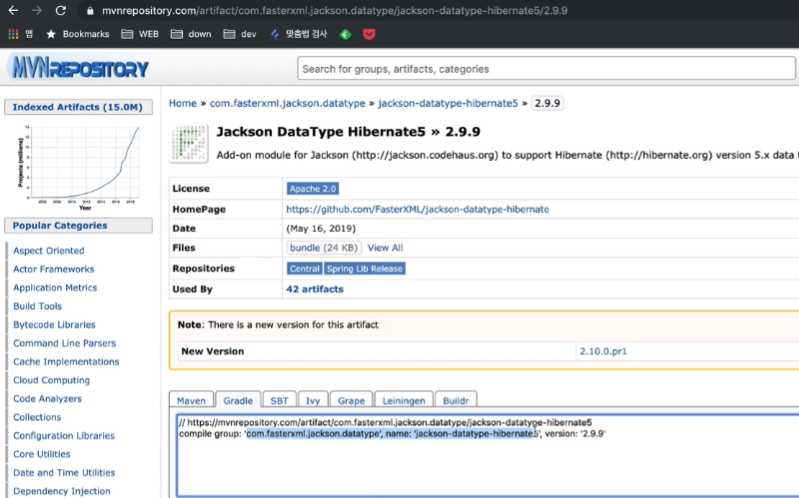This screenshot has height=498, width=799.
Task: Click the Jackson DataType Hibernate5 » 2.9.9 heading
Action: coord(349,132)
